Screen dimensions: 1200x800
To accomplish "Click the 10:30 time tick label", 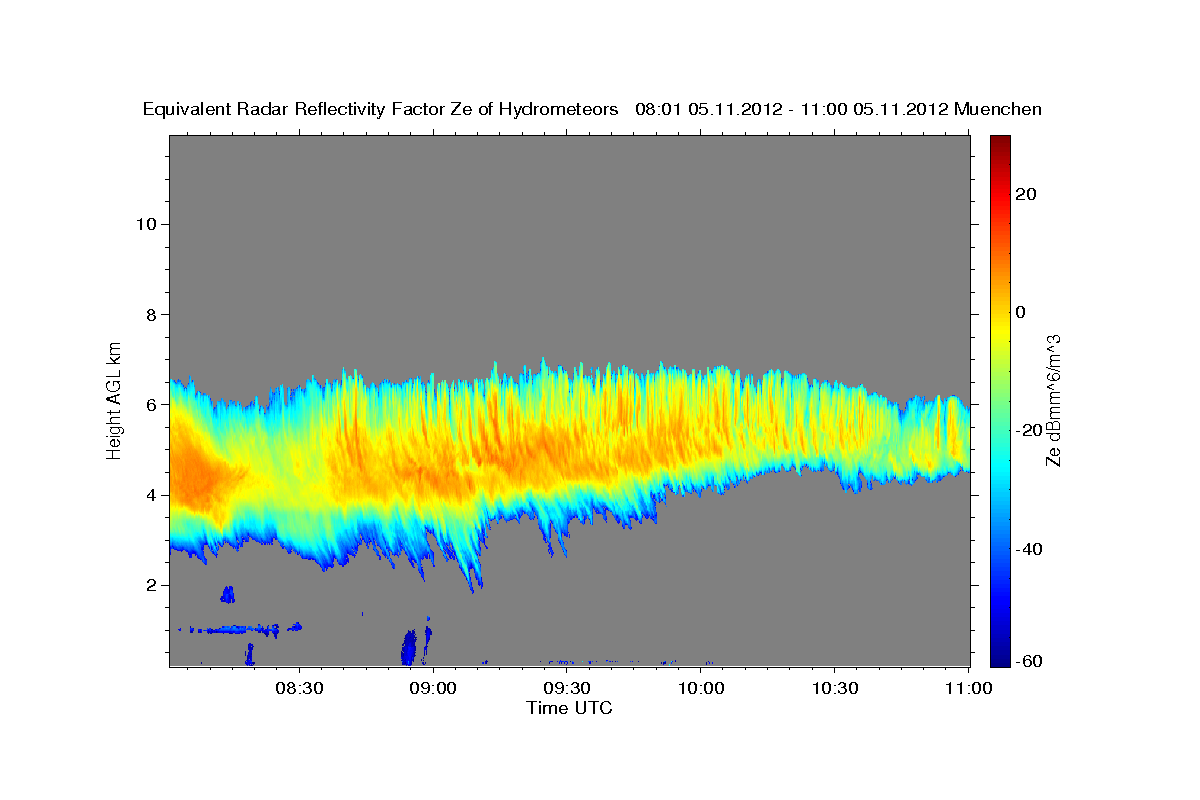I will click(835, 689).
